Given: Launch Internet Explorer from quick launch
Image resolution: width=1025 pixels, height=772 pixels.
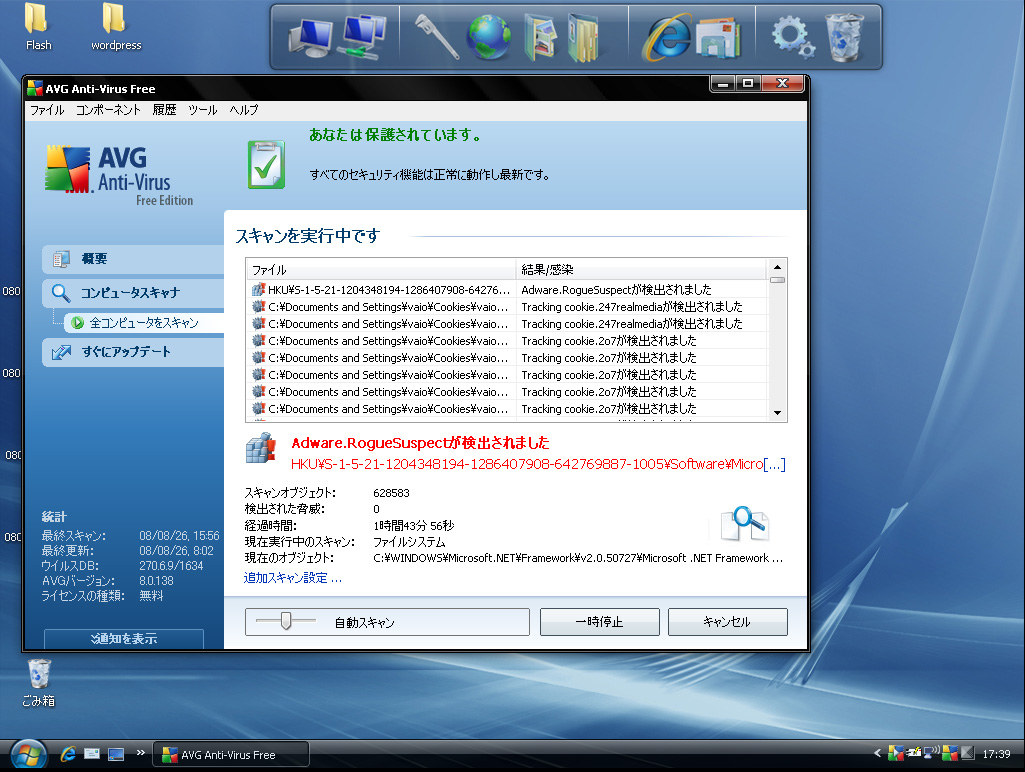Looking at the screenshot, I should coord(68,754).
